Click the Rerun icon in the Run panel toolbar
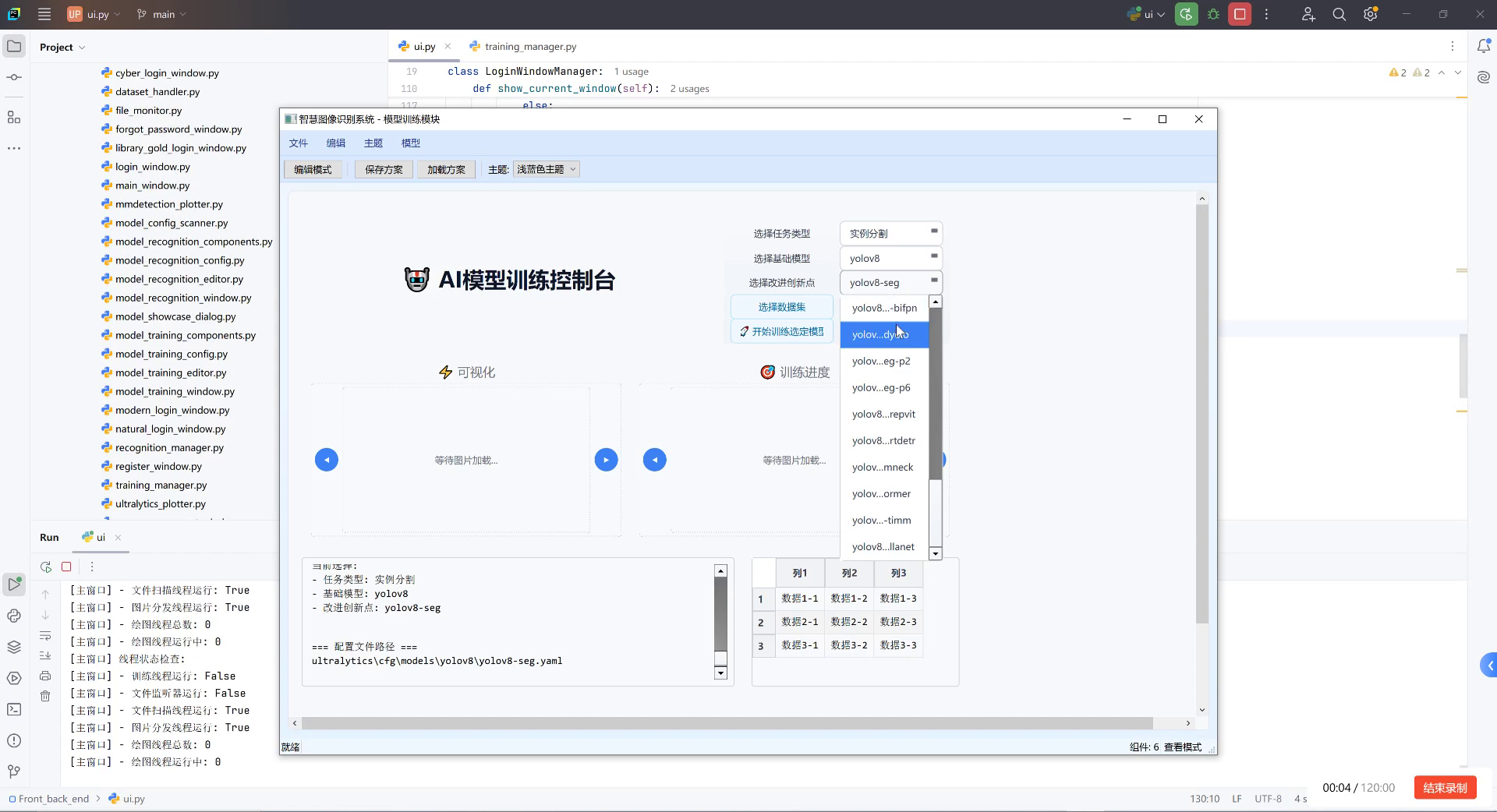Image resolution: width=1497 pixels, height=812 pixels. coord(46,567)
